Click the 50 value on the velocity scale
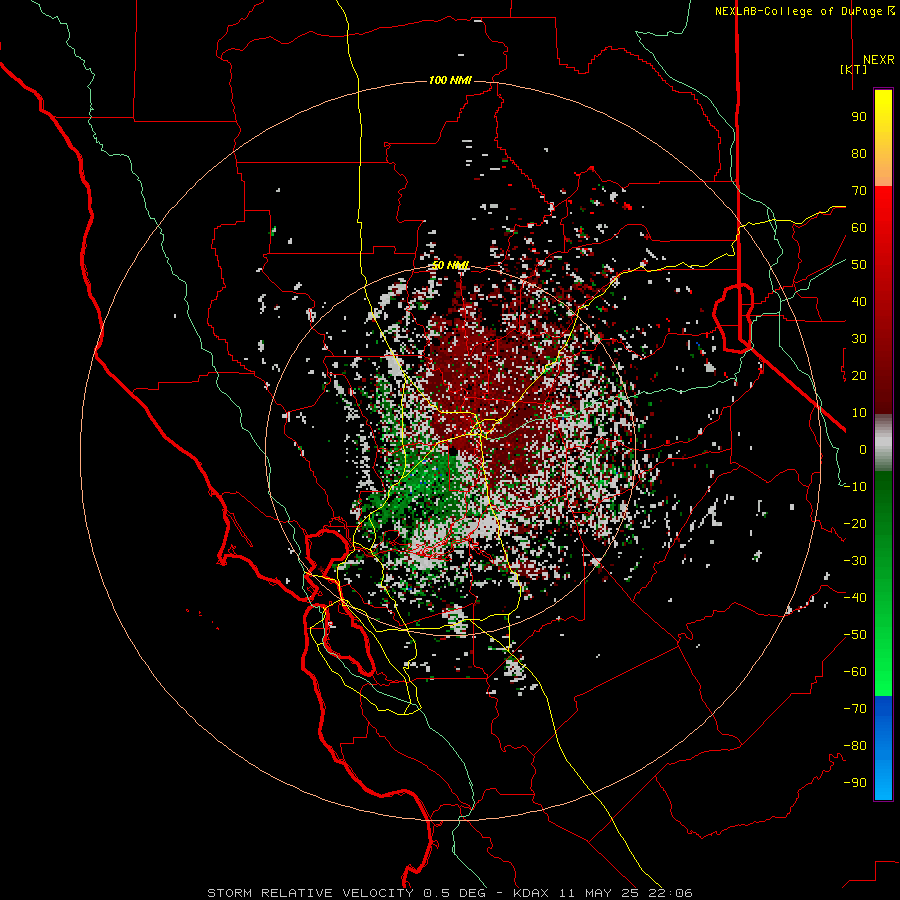Screen dimensions: 900x900 tap(859, 265)
